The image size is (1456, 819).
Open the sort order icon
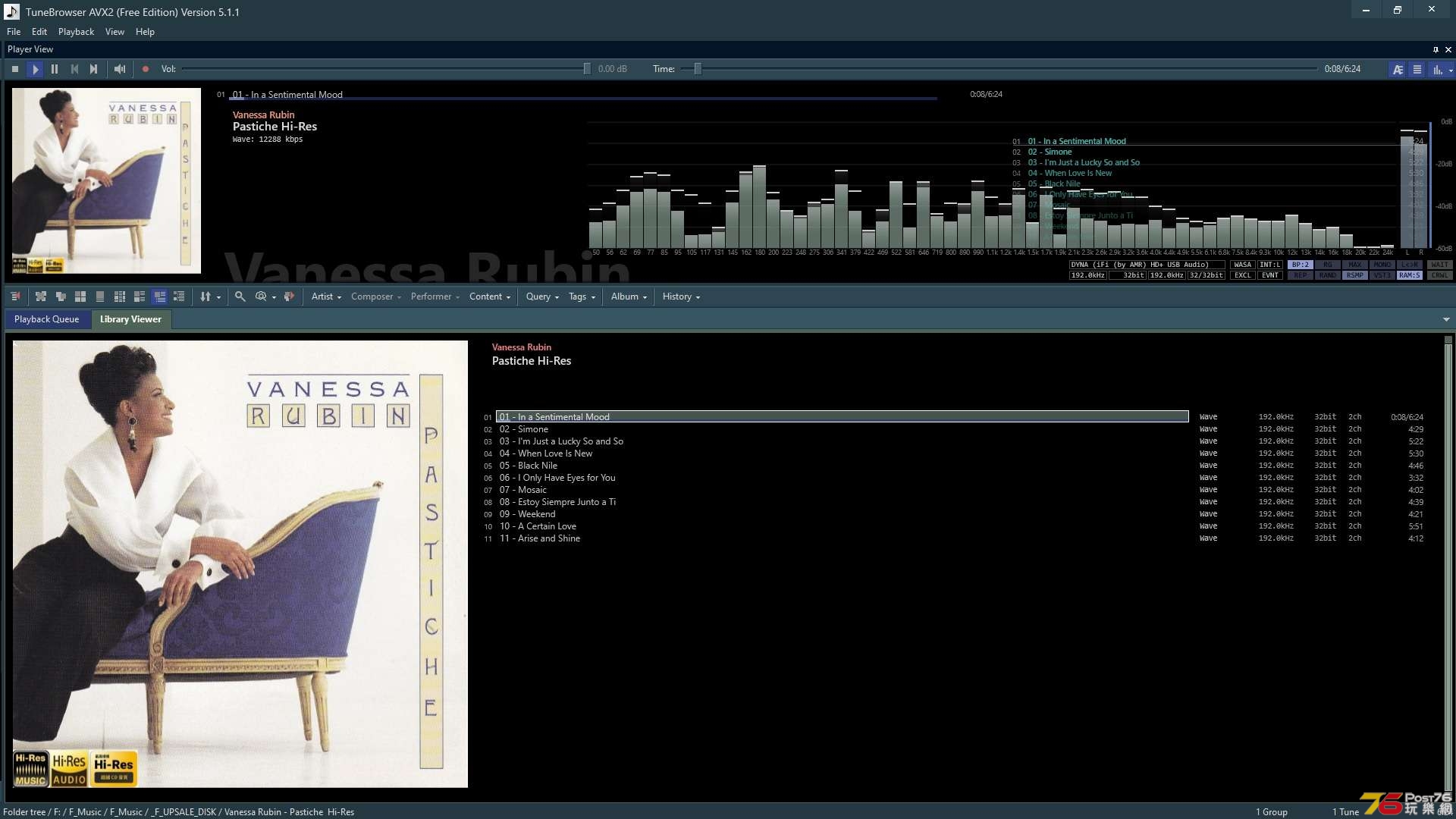(x=206, y=297)
